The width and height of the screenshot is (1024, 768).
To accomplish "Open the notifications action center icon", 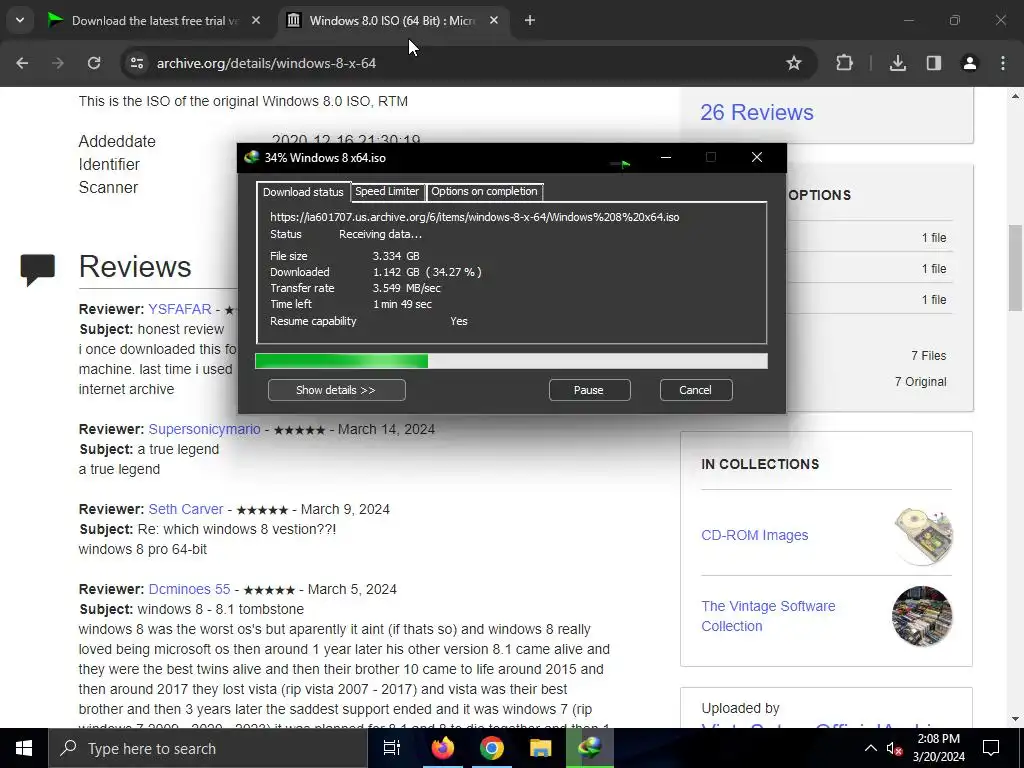I will tap(991, 748).
